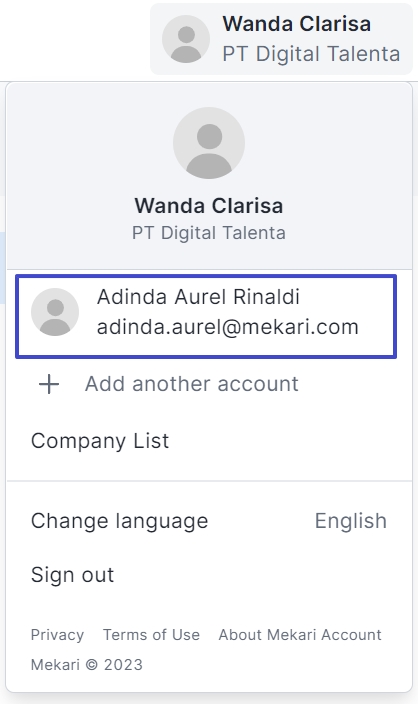Image resolution: width=418 pixels, height=704 pixels.
Task: Collapse the Wanda Clarisa profile dropdown header
Action: click(281, 39)
